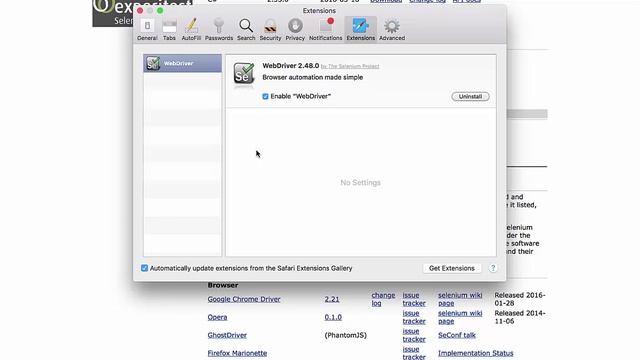This screenshot has width=640, height=360.
Task: Open the "by The Selenium Project" link
Action: tap(350, 66)
